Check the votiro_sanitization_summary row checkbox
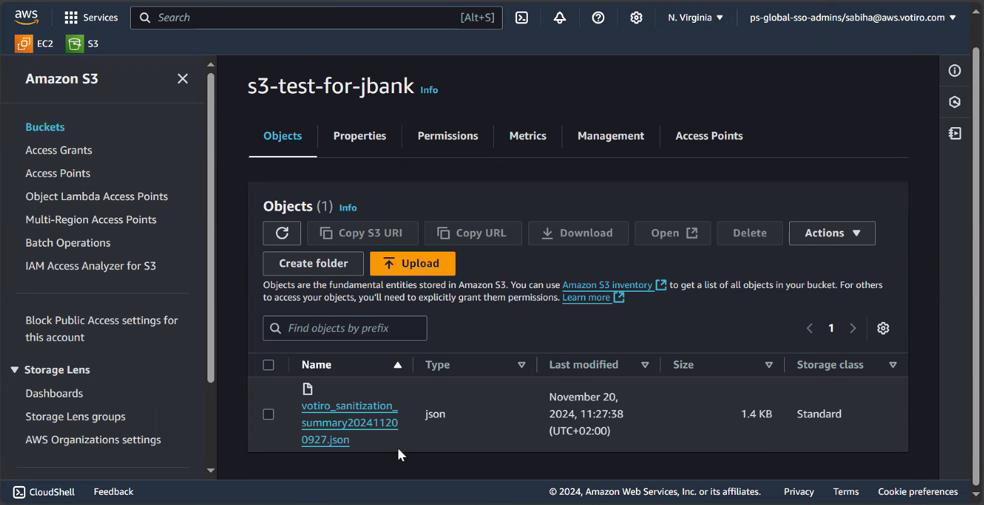984x505 pixels. tap(269, 414)
